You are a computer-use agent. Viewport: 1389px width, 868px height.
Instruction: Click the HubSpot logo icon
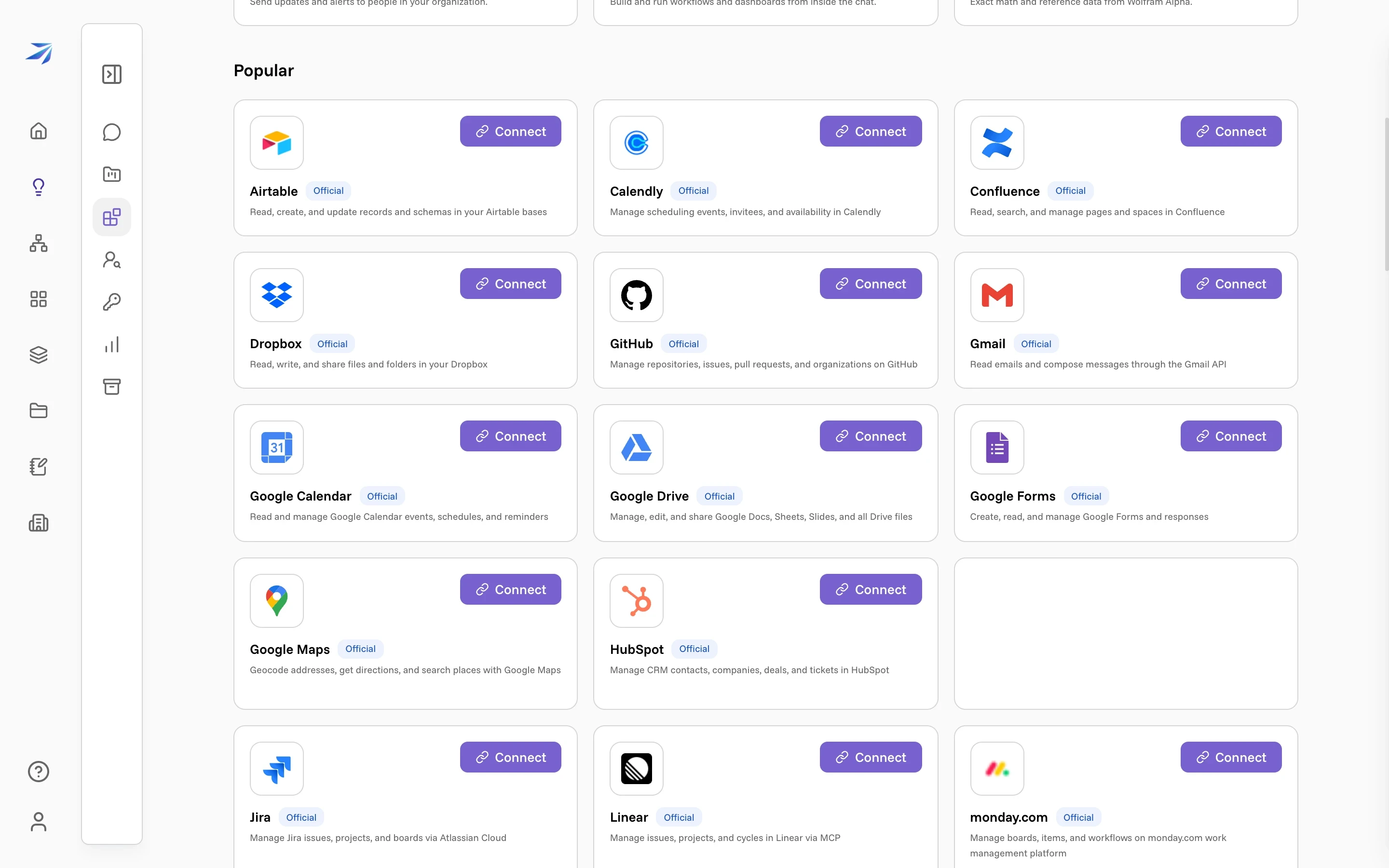pos(637,601)
